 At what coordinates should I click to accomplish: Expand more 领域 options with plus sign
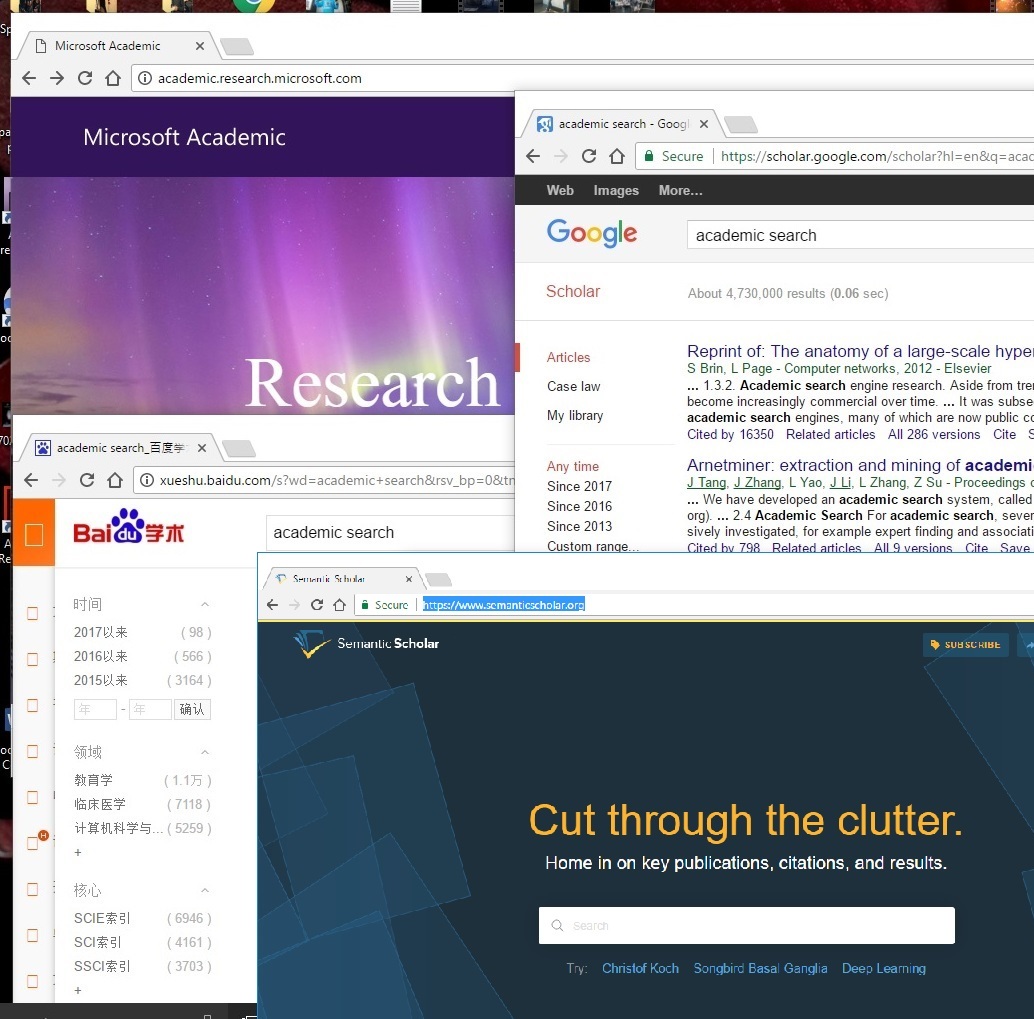(x=78, y=852)
